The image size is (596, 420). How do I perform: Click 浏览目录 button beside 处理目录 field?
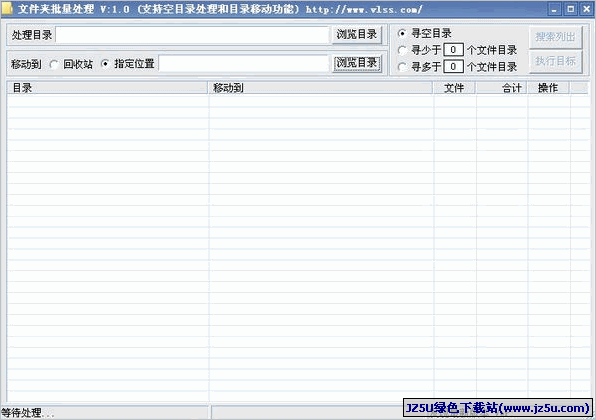pos(357,35)
